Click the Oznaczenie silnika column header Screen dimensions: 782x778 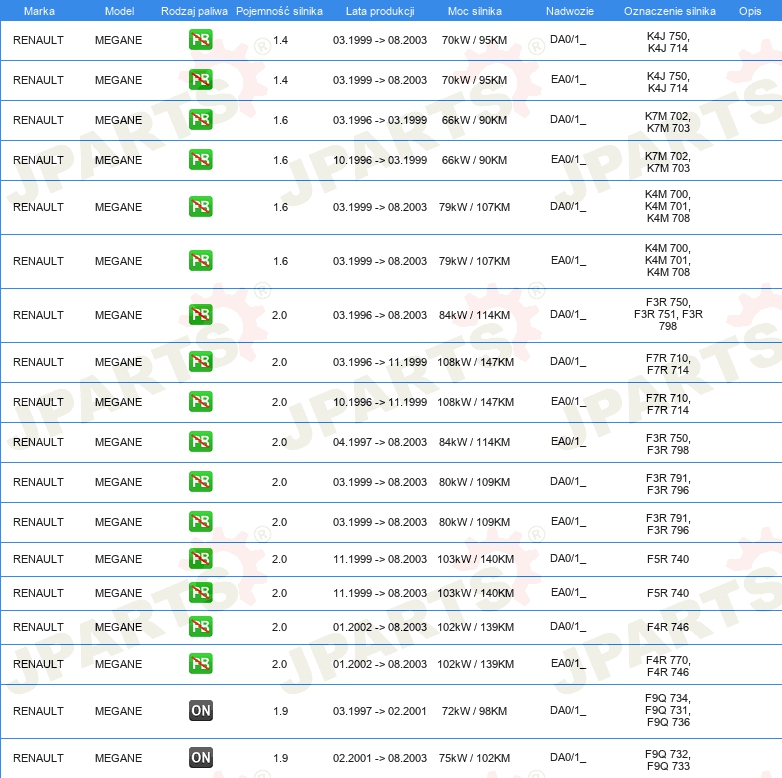click(x=669, y=10)
